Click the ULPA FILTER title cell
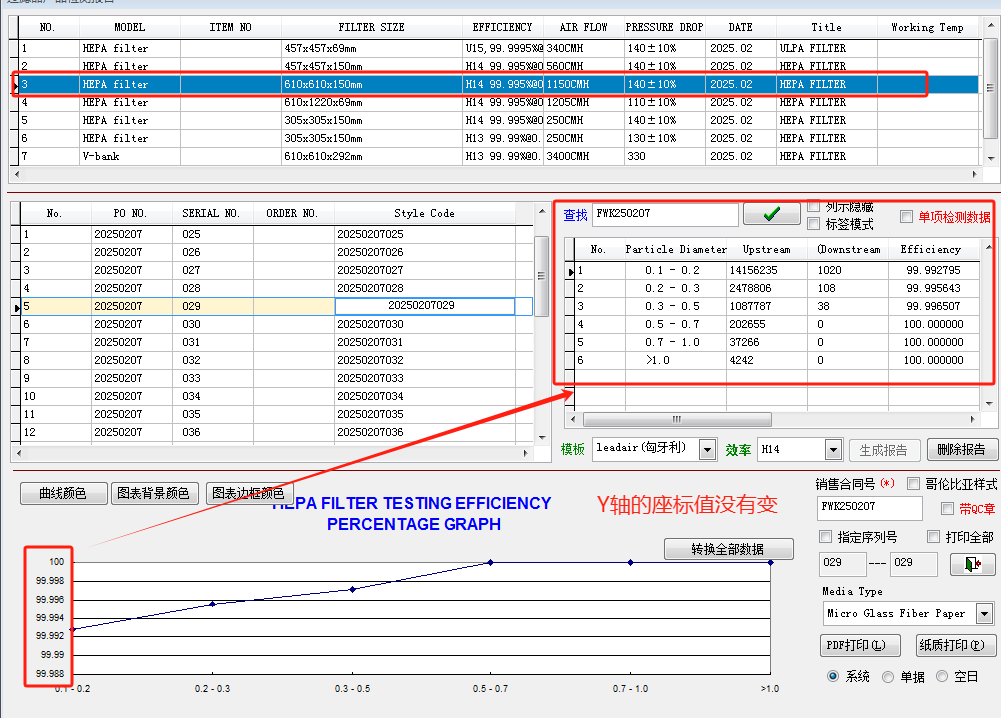This screenshot has width=1001, height=718. [827, 48]
